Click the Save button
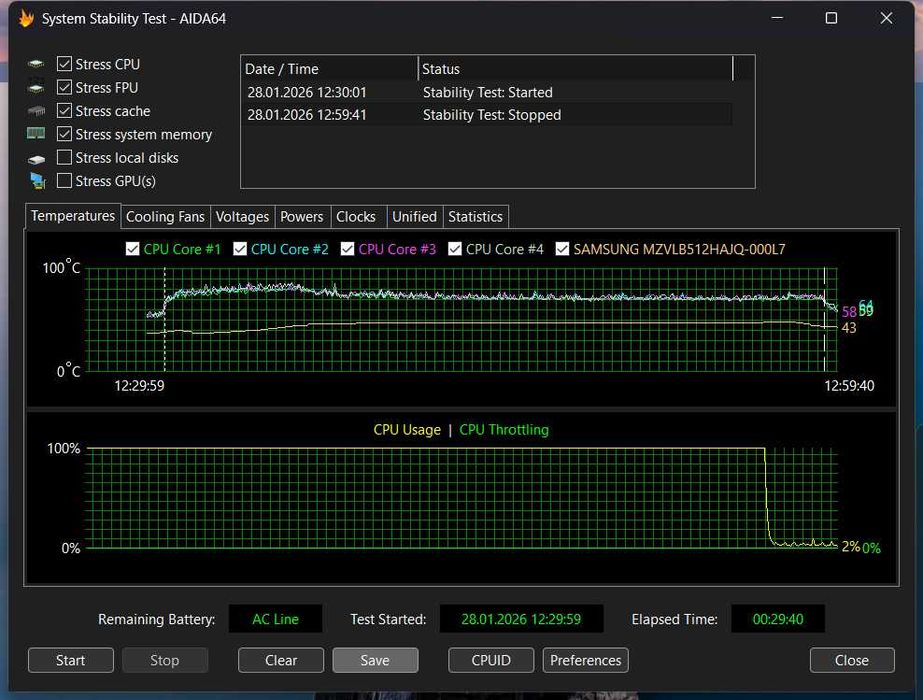The height and width of the screenshot is (700, 923). point(375,660)
